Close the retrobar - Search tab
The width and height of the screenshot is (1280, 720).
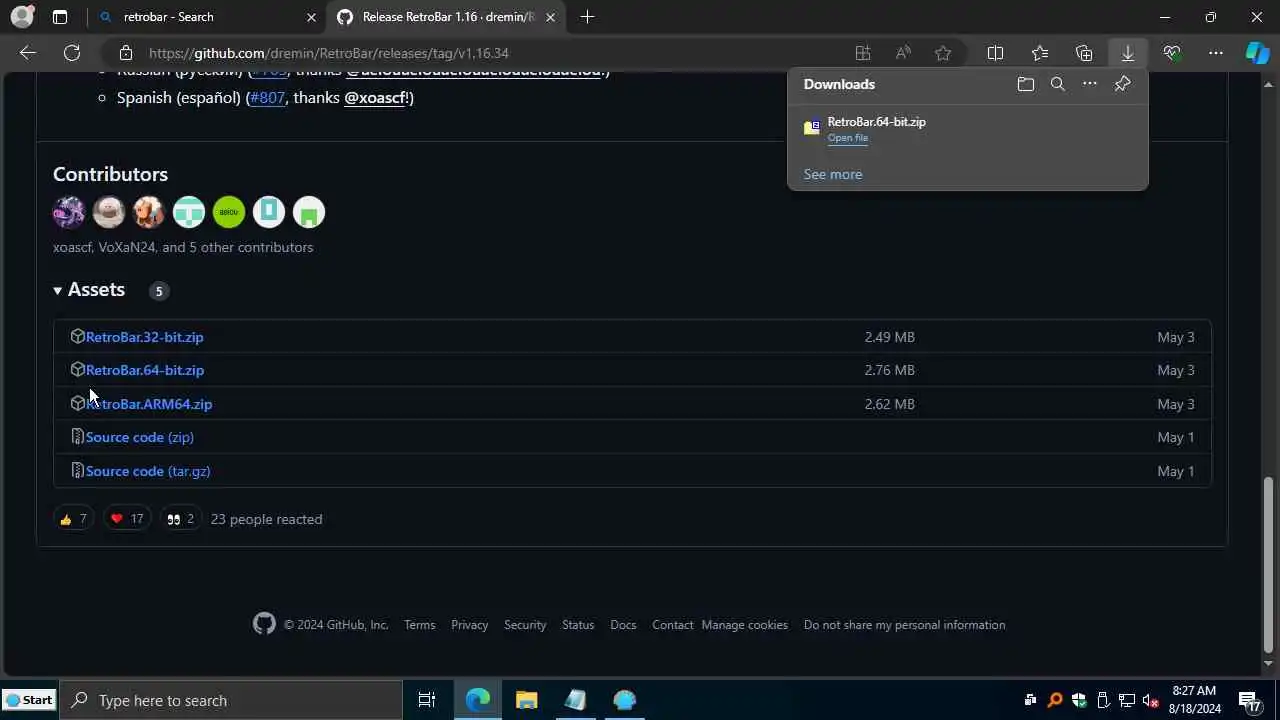point(311,17)
